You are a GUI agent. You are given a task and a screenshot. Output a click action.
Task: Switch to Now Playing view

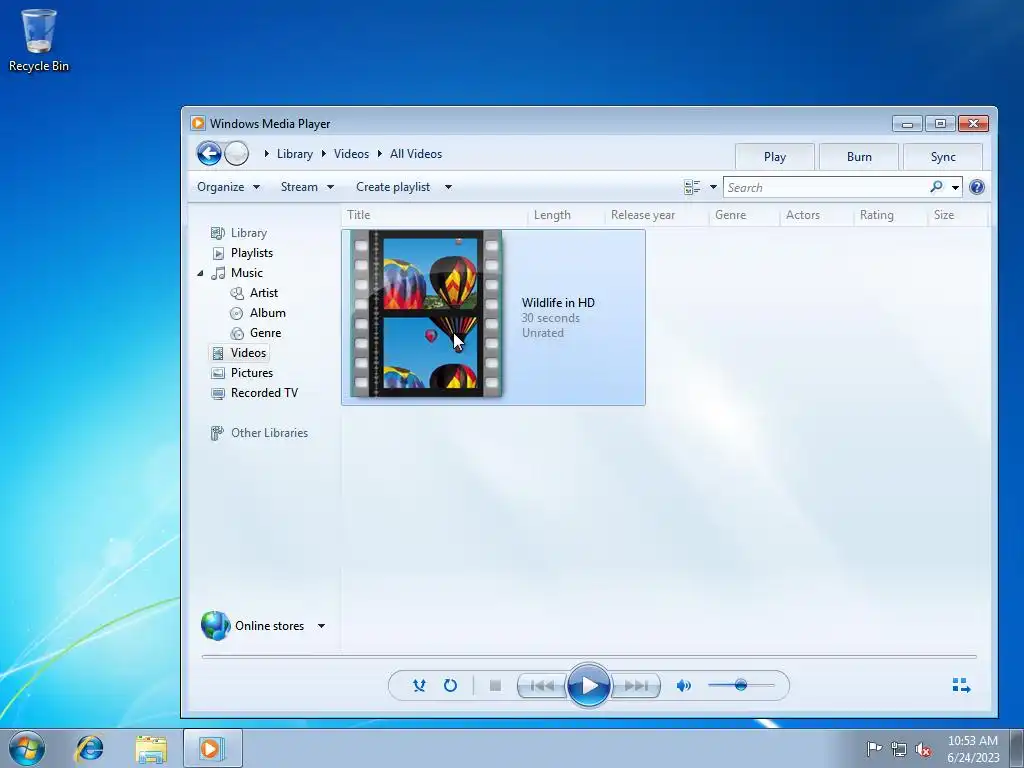(961, 685)
